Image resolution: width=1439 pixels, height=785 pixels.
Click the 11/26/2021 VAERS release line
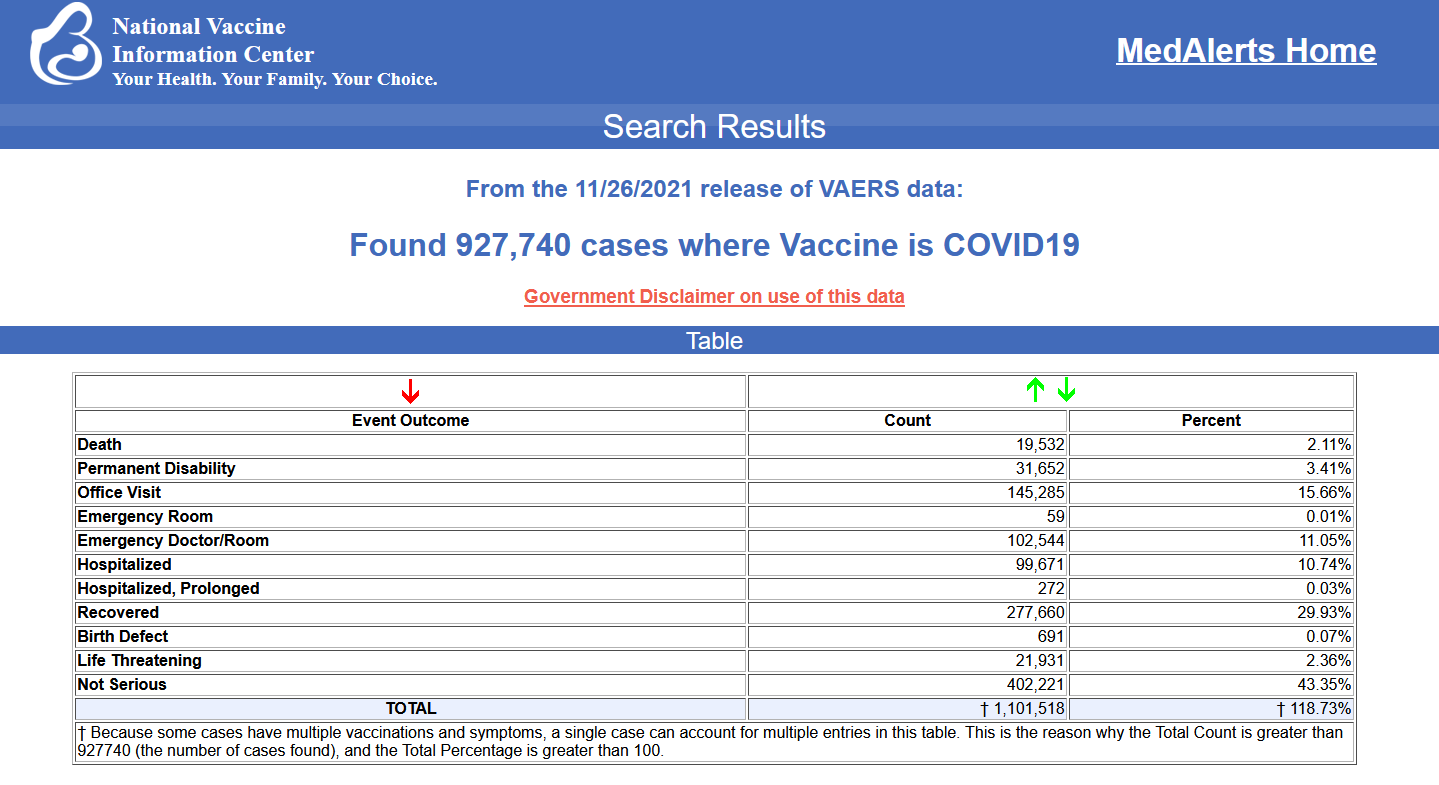coord(714,188)
